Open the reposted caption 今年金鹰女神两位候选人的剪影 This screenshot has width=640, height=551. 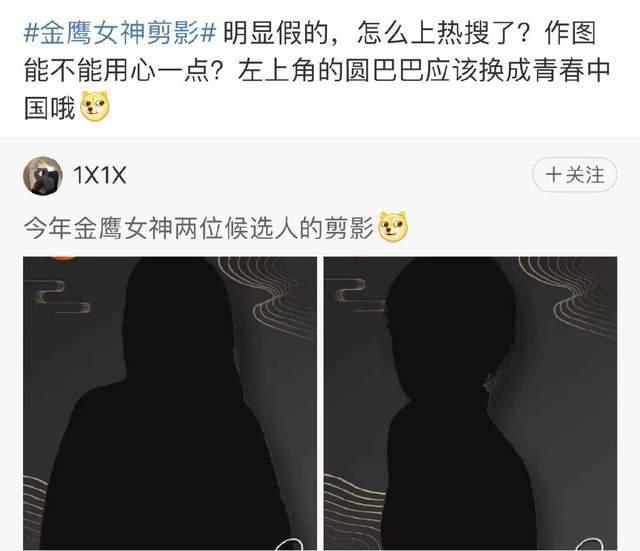(x=199, y=228)
